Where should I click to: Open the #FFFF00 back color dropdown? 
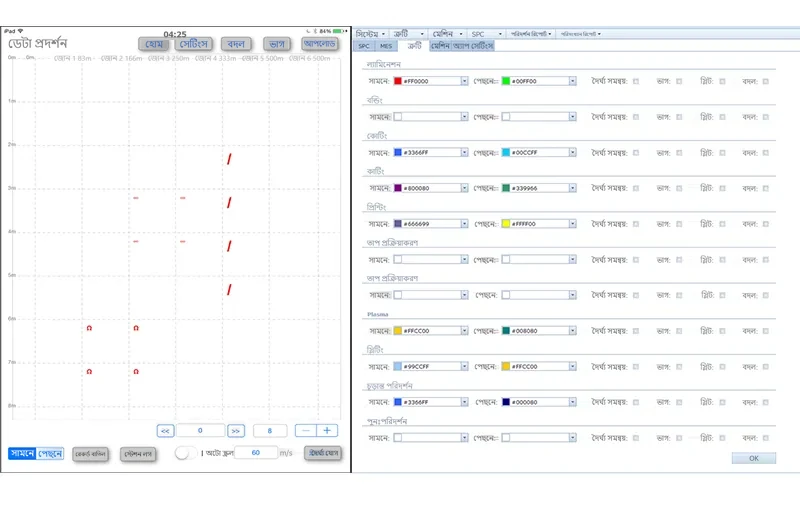[x=572, y=224]
